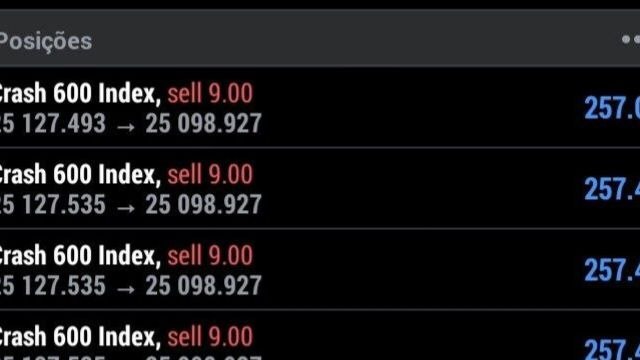The height and width of the screenshot is (360, 640).
Task: Tap the profit value of the second position
Action: pyautogui.click(x=612, y=189)
